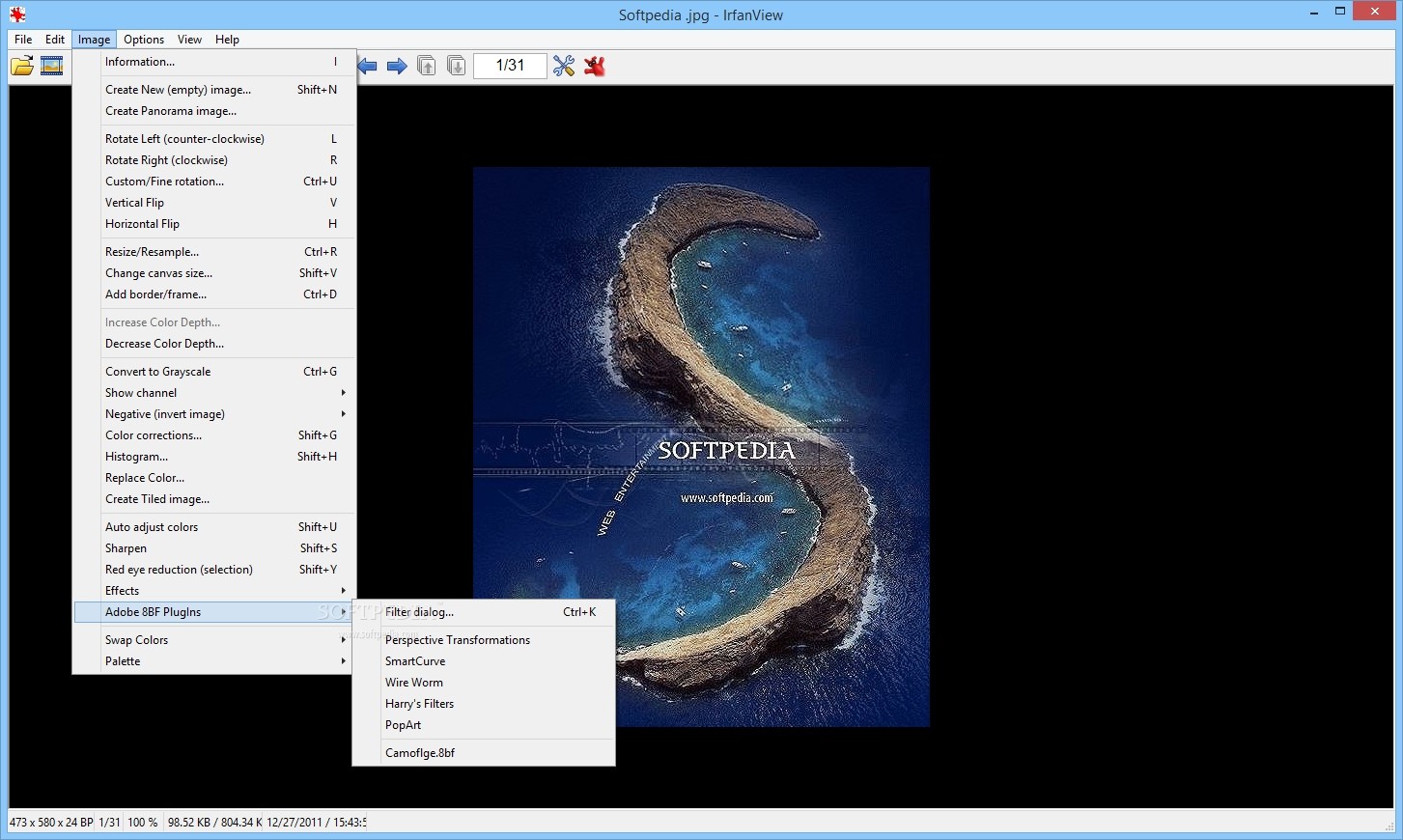Select Harry's Filters plugin
Image resolution: width=1403 pixels, height=840 pixels.
(x=484, y=704)
